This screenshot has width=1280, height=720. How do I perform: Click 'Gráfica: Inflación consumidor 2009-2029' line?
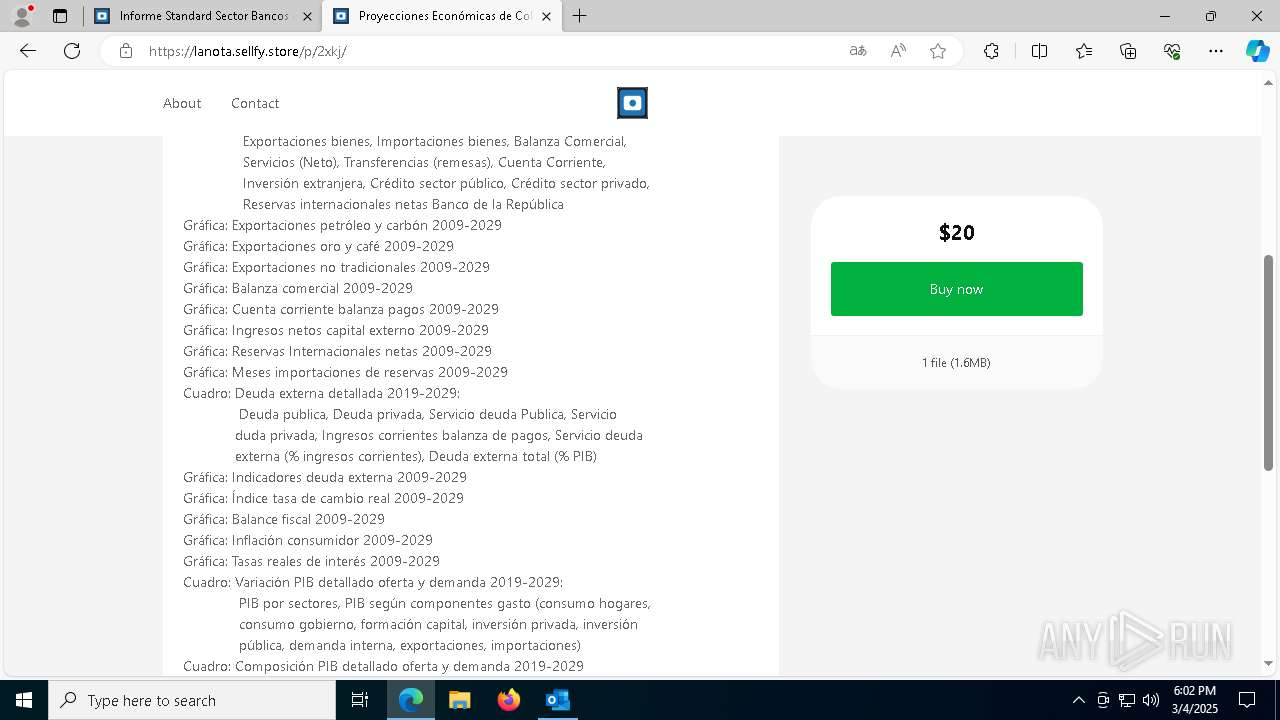(x=308, y=540)
